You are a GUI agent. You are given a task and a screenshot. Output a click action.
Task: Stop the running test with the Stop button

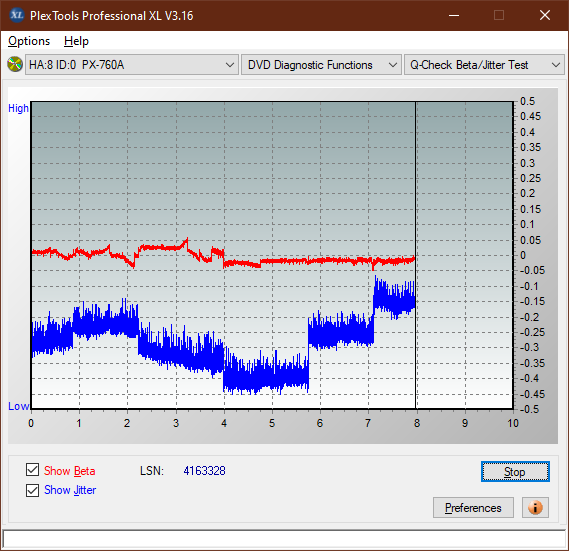tap(515, 472)
